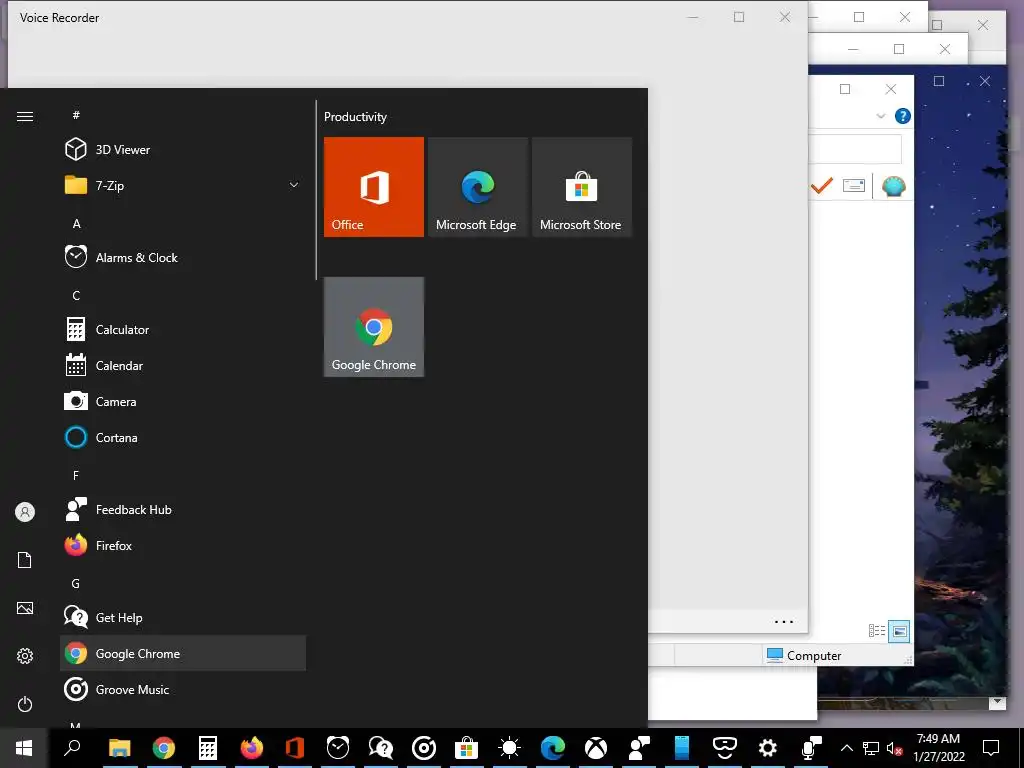Image resolution: width=1024 pixels, height=768 pixels.
Task: Open Settings gear on the taskbar
Action: (768, 748)
